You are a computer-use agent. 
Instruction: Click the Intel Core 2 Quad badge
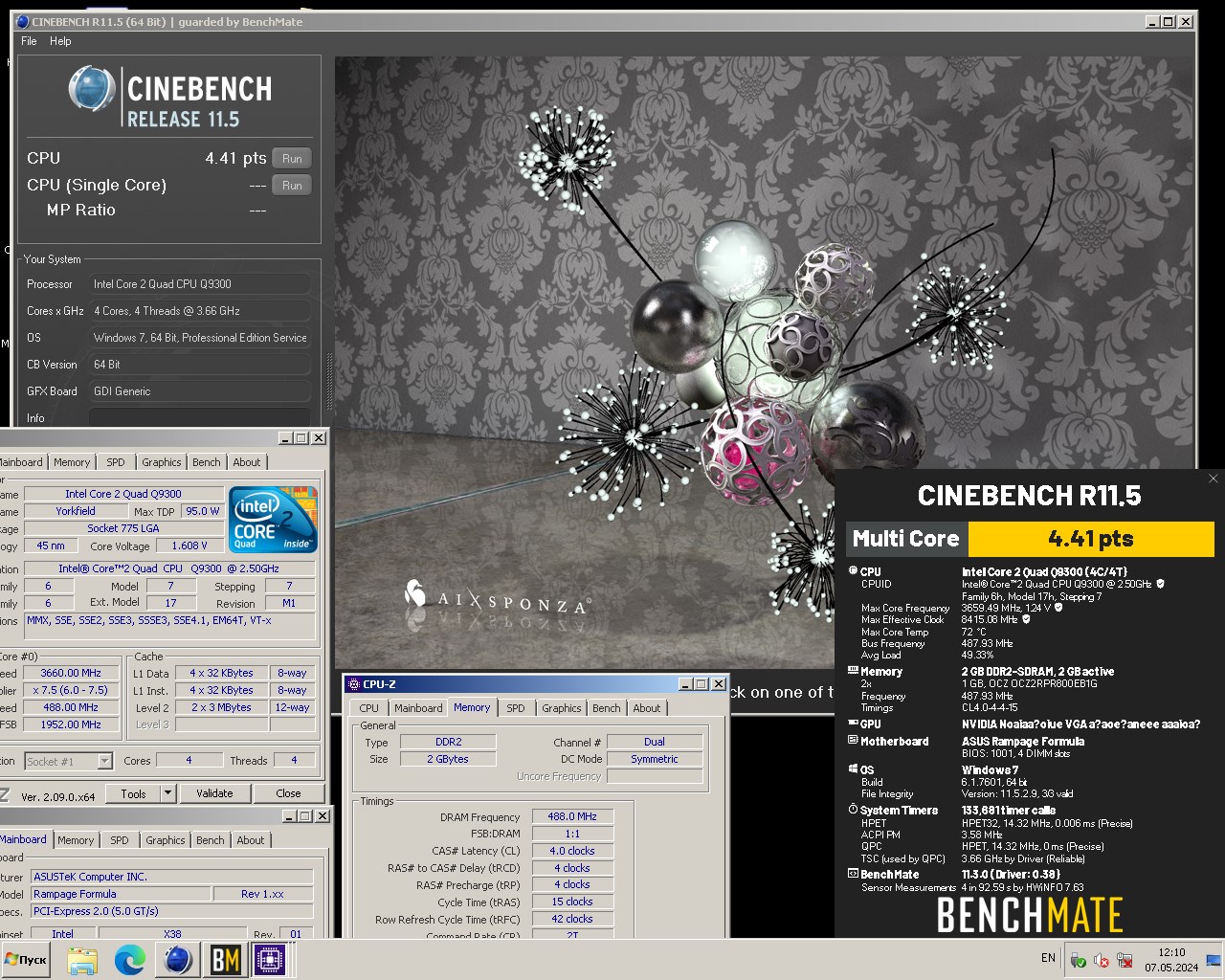pyautogui.click(x=273, y=519)
